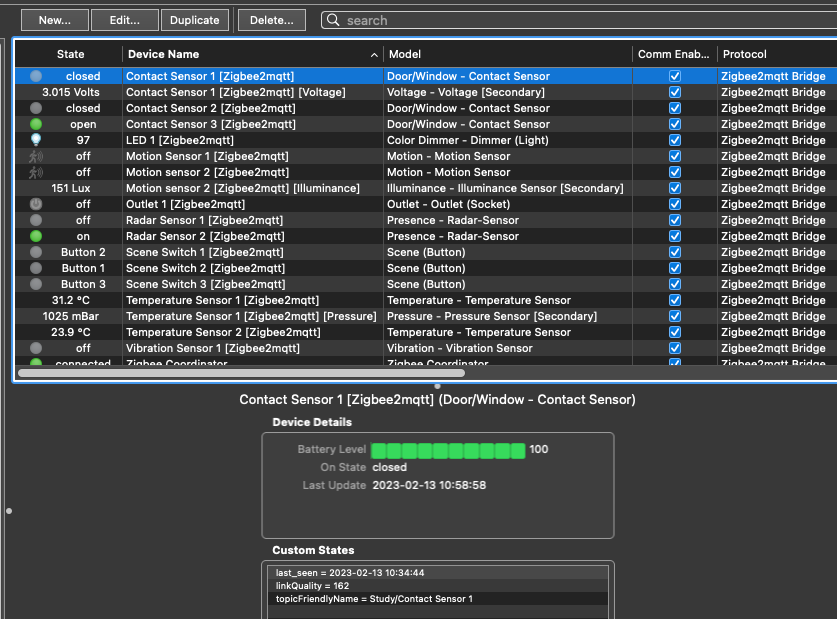The width and height of the screenshot is (837, 619).
Task: Toggle Comm Enabled for Motion Sensor 1
Action: point(675,156)
